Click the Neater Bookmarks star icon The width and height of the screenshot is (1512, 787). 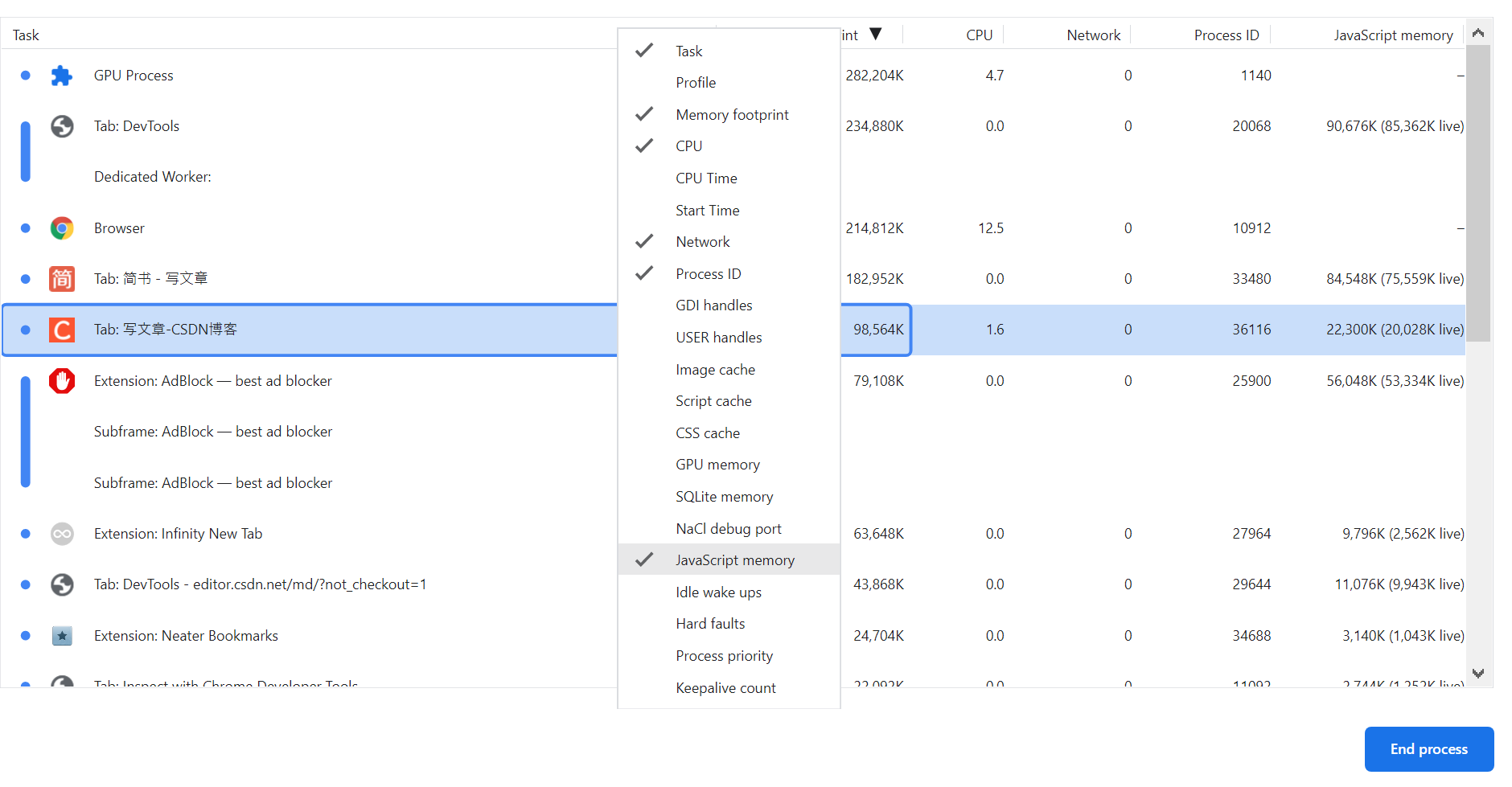point(62,636)
